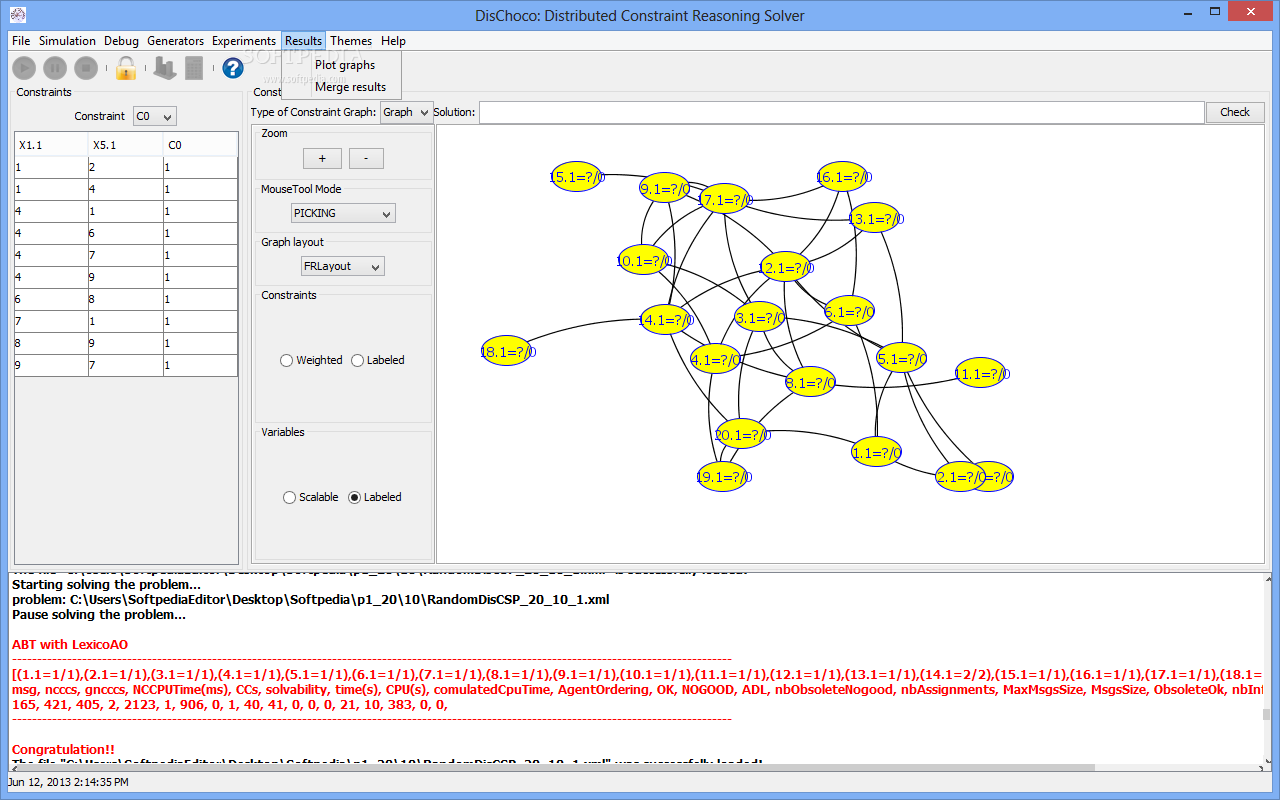Select graph node 3.1
This screenshot has height=800, width=1280.
point(760,318)
